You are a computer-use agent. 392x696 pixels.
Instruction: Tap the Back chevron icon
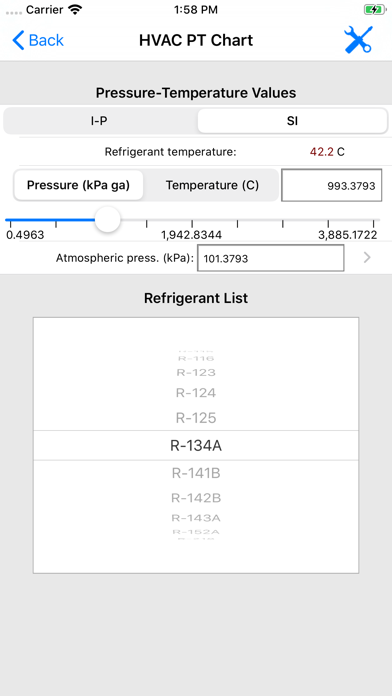pos(18,40)
